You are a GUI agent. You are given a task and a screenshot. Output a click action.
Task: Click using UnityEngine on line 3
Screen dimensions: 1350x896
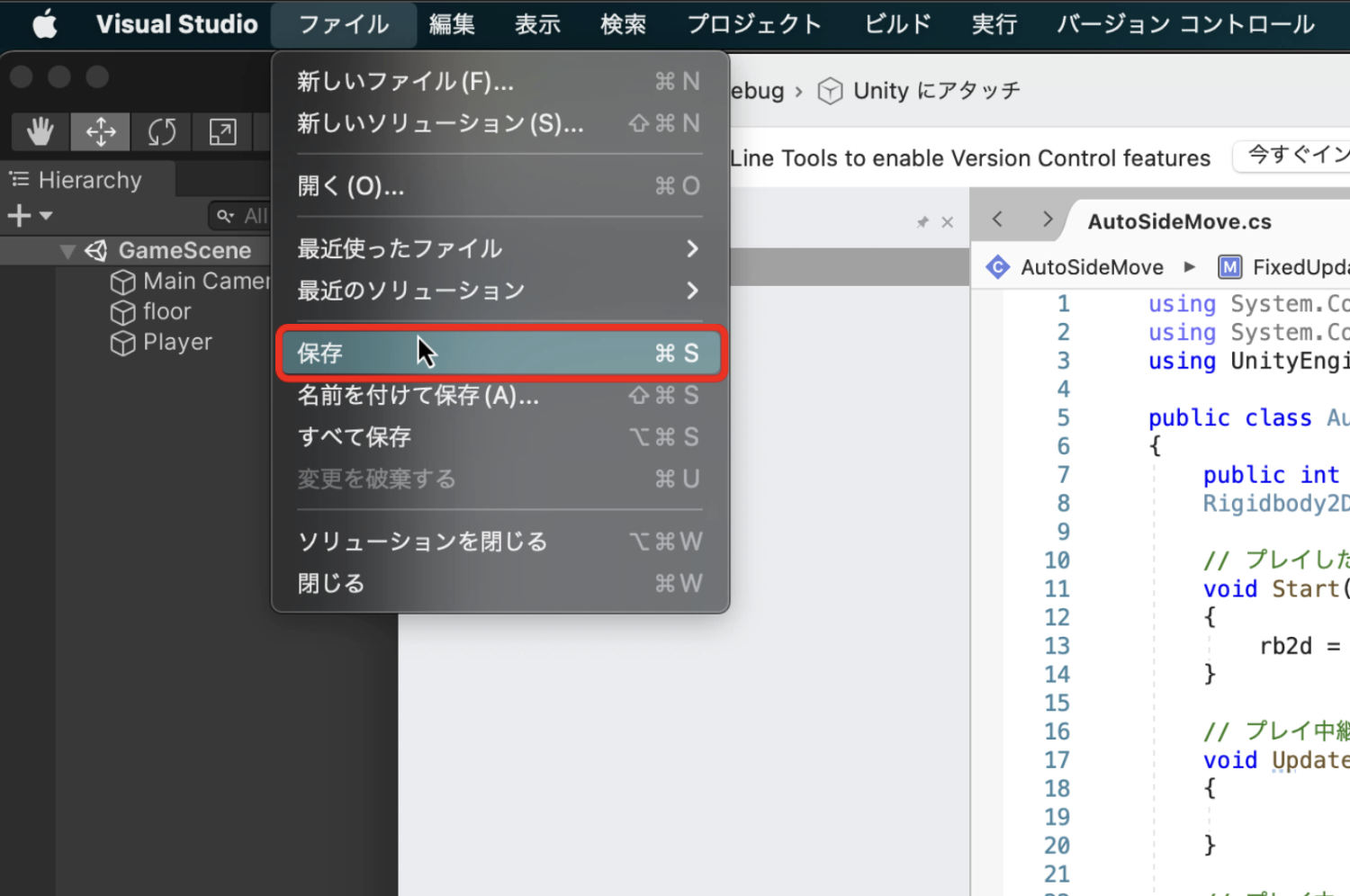[1248, 362]
